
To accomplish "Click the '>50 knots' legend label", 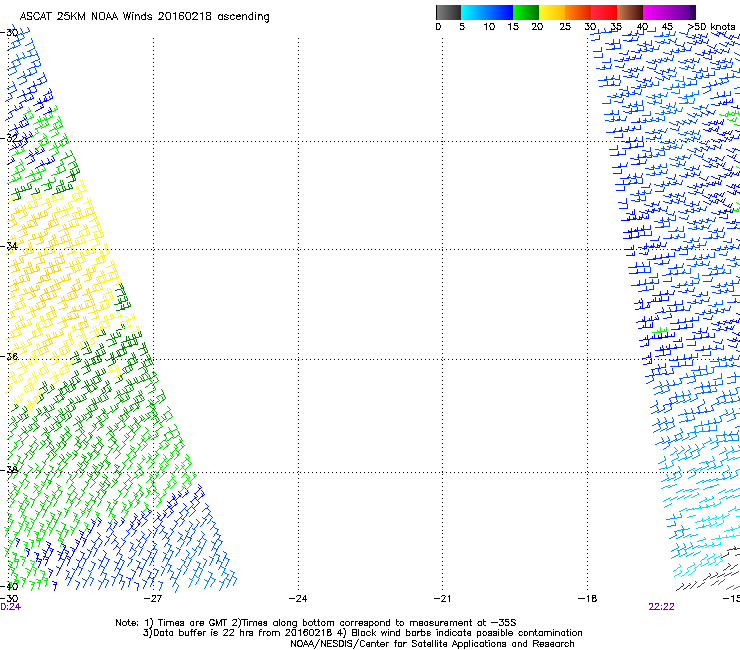I will [711, 27].
